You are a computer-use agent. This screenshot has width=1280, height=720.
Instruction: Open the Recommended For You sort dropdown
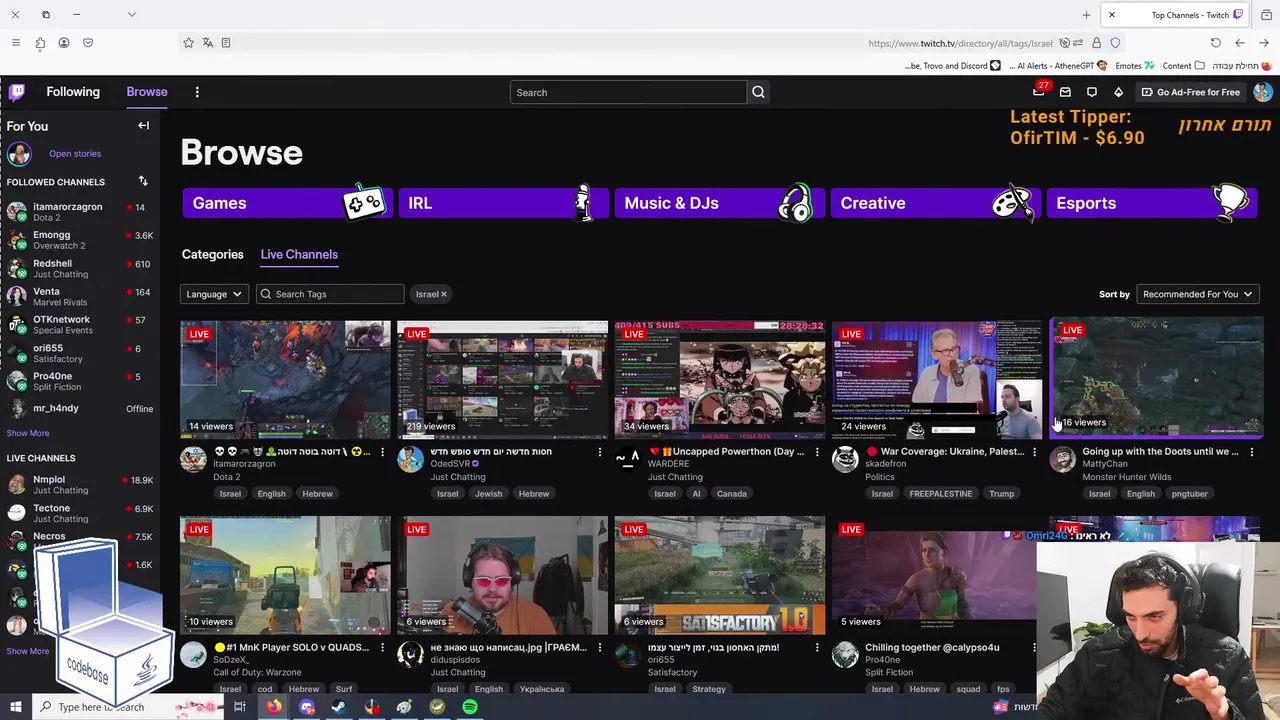click(x=1198, y=294)
